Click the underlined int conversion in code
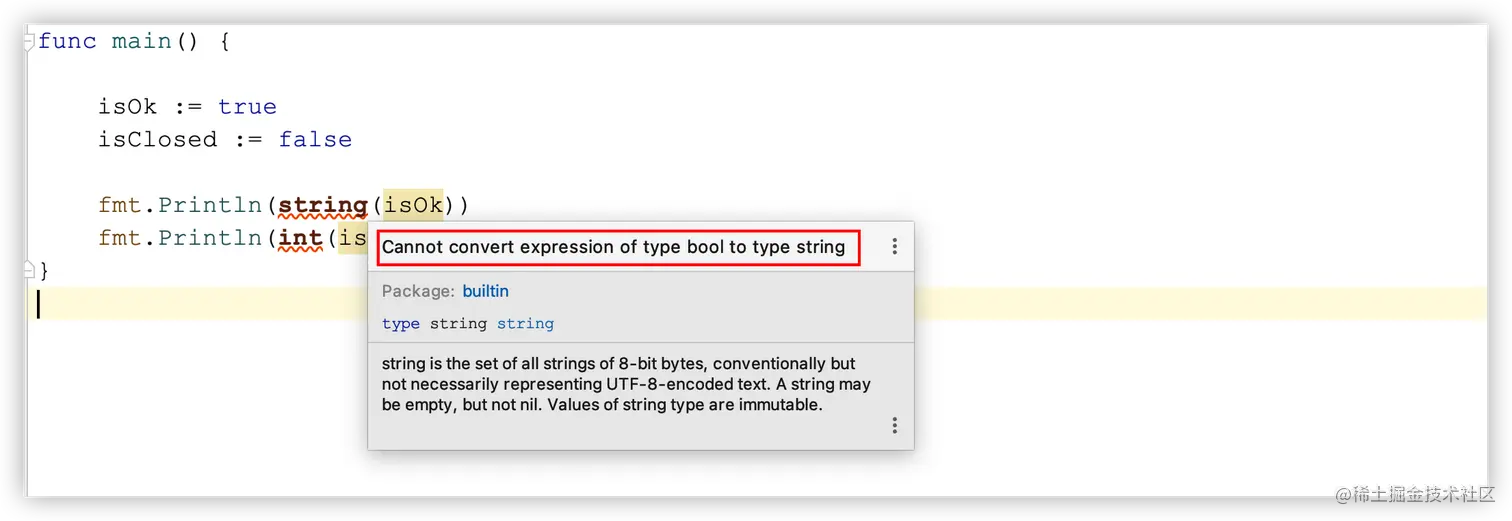 (x=300, y=238)
